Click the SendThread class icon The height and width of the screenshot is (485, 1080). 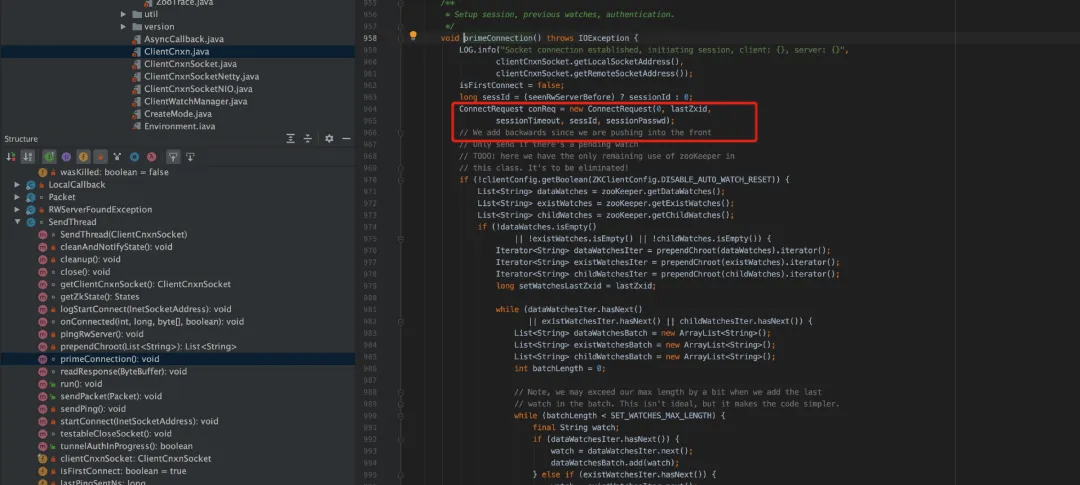click(x=30, y=223)
